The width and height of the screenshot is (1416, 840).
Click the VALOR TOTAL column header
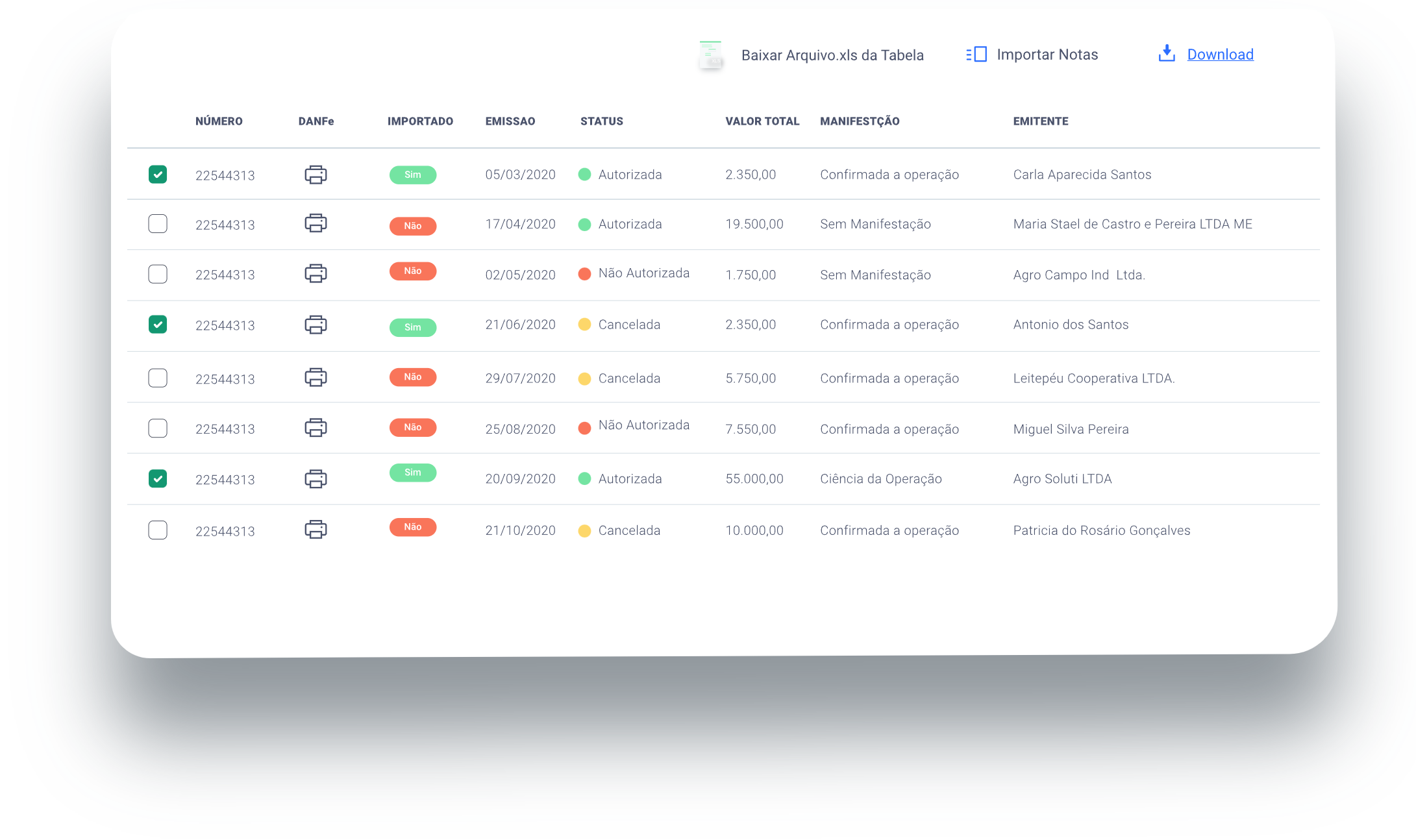coord(762,121)
